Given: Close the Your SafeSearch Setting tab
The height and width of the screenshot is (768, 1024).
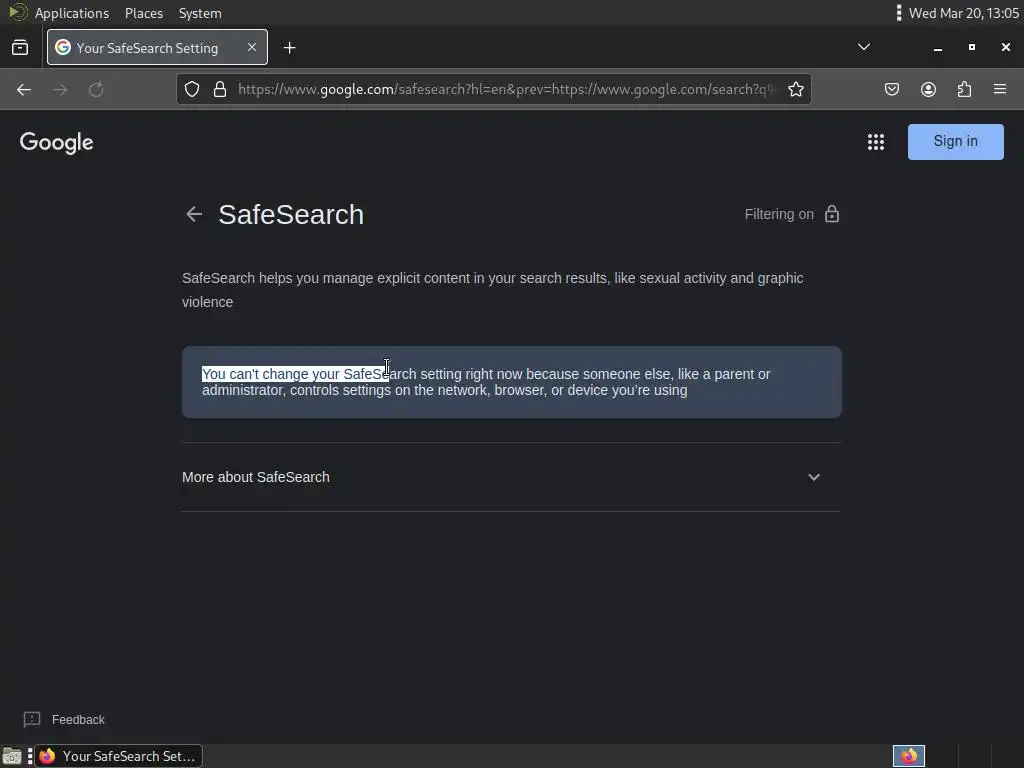Looking at the screenshot, I should tap(252, 47).
